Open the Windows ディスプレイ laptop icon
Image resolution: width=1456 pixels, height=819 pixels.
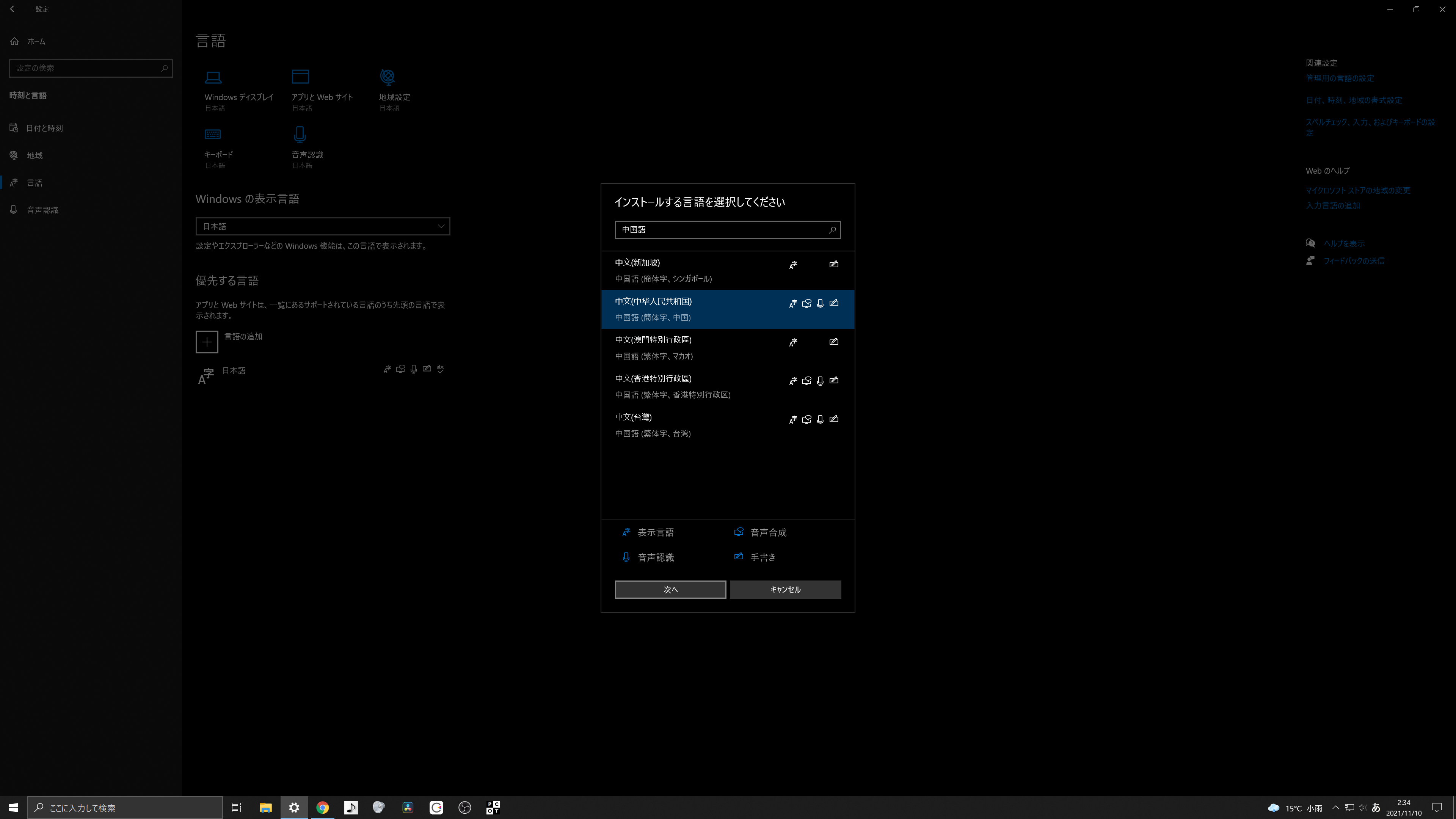tap(213, 77)
